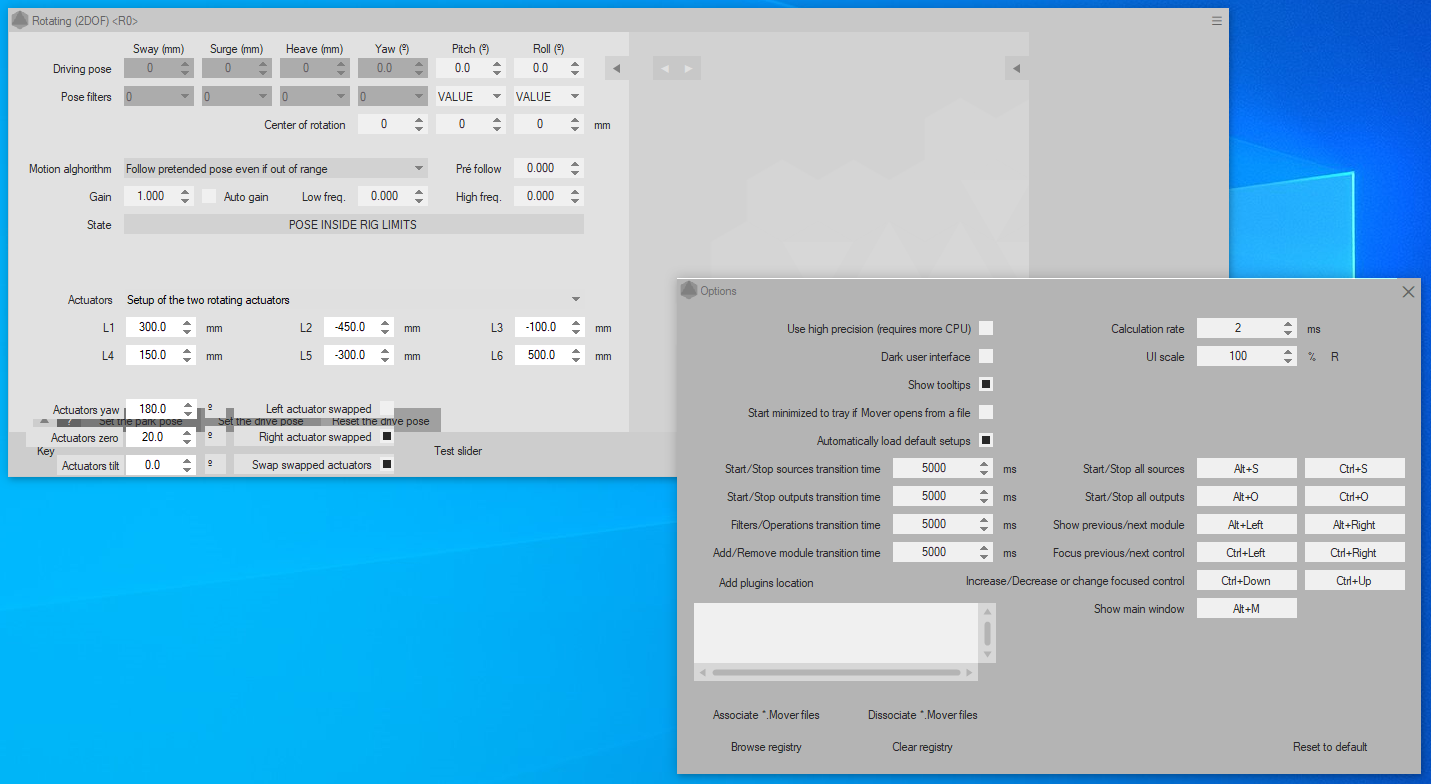Click Reset to default button
The width and height of the screenshot is (1431, 784).
1329,747
